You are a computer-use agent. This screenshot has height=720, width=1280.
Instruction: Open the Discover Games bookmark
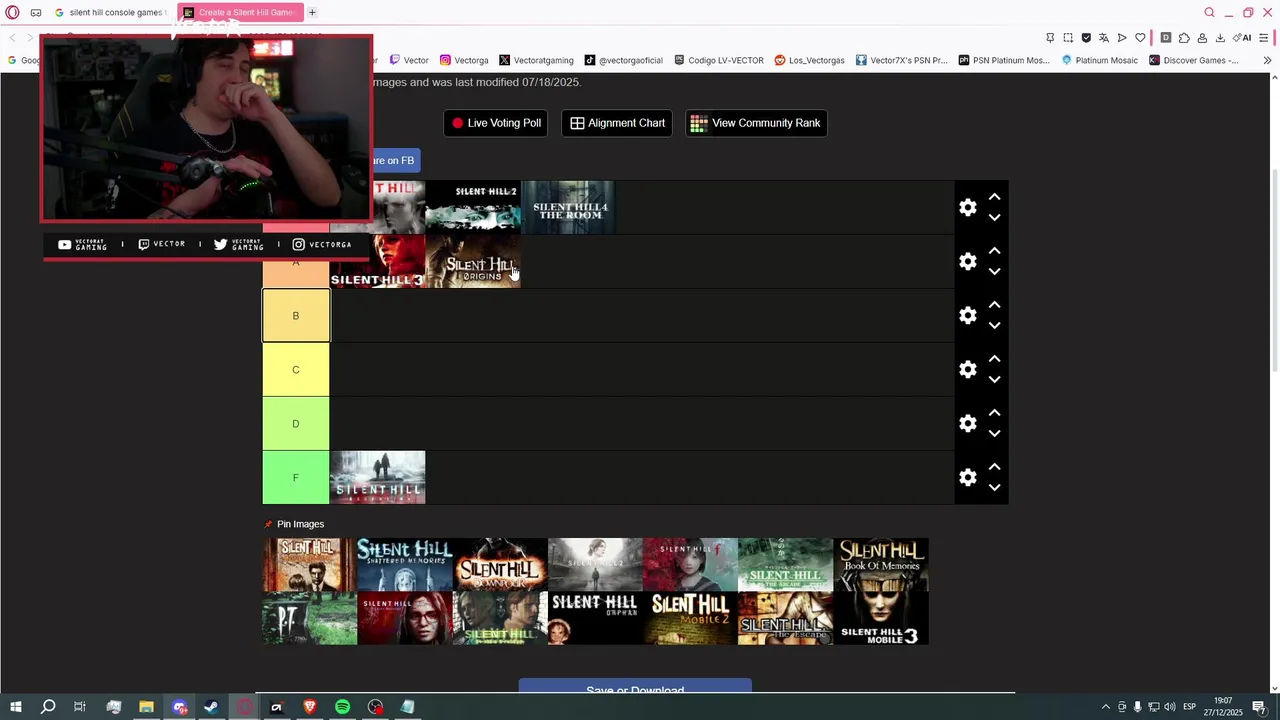point(1194,60)
